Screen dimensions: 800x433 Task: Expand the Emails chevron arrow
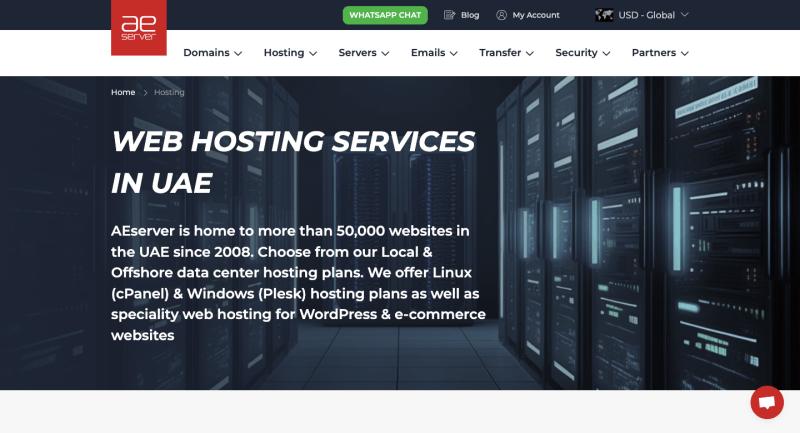pyautogui.click(x=454, y=54)
